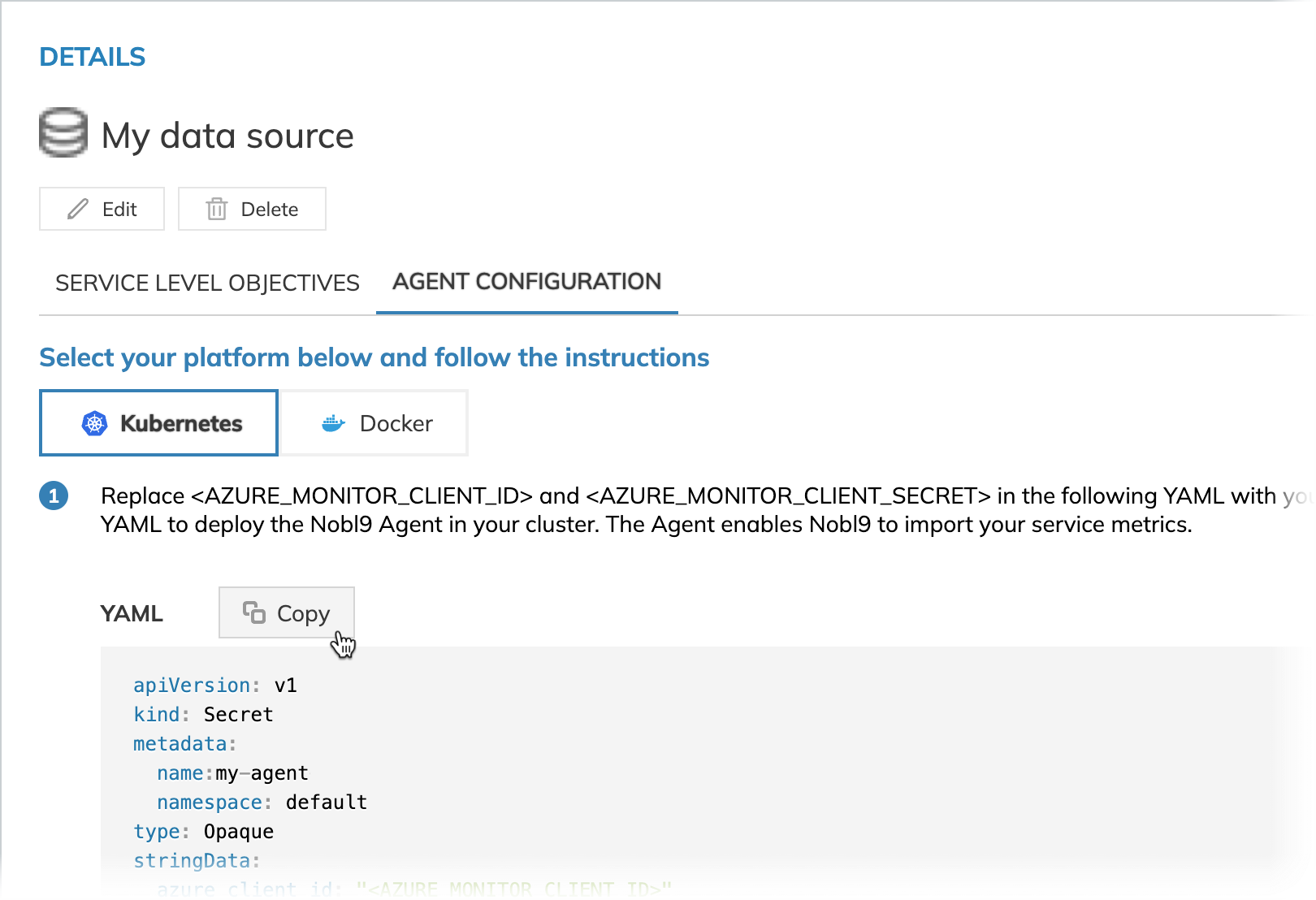Viewport: 1316px width, 900px height.
Task: Click the 'Select your platform below' heading
Action: click(374, 357)
